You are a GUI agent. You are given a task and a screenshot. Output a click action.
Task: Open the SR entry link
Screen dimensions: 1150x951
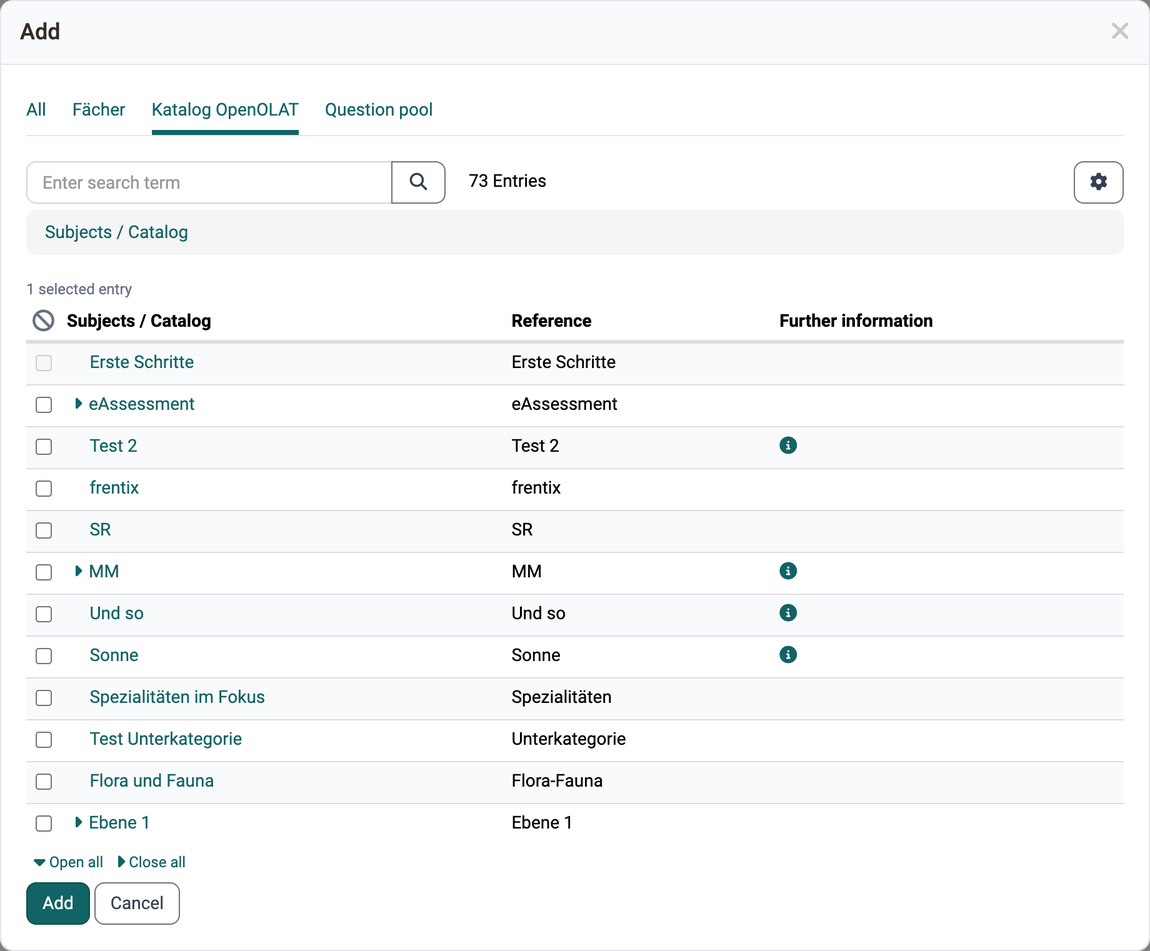tap(100, 529)
